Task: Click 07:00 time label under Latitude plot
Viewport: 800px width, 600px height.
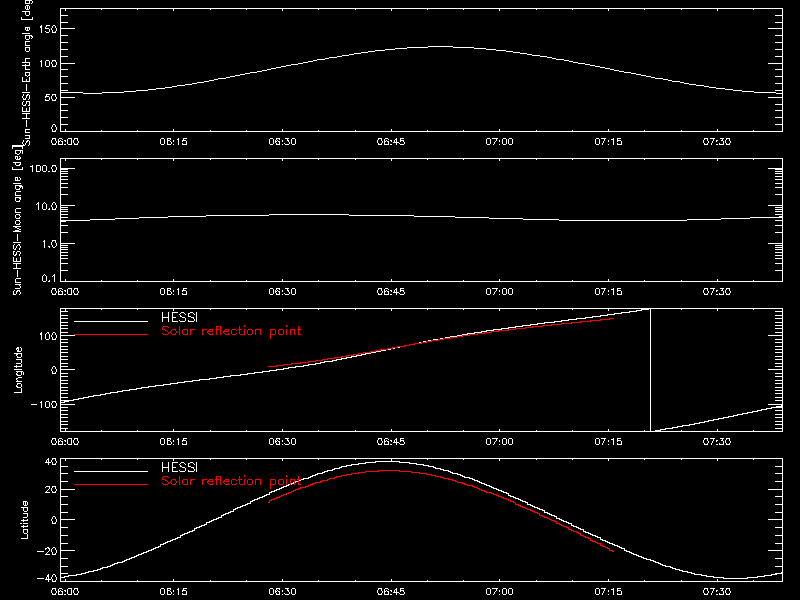Action: click(x=499, y=591)
